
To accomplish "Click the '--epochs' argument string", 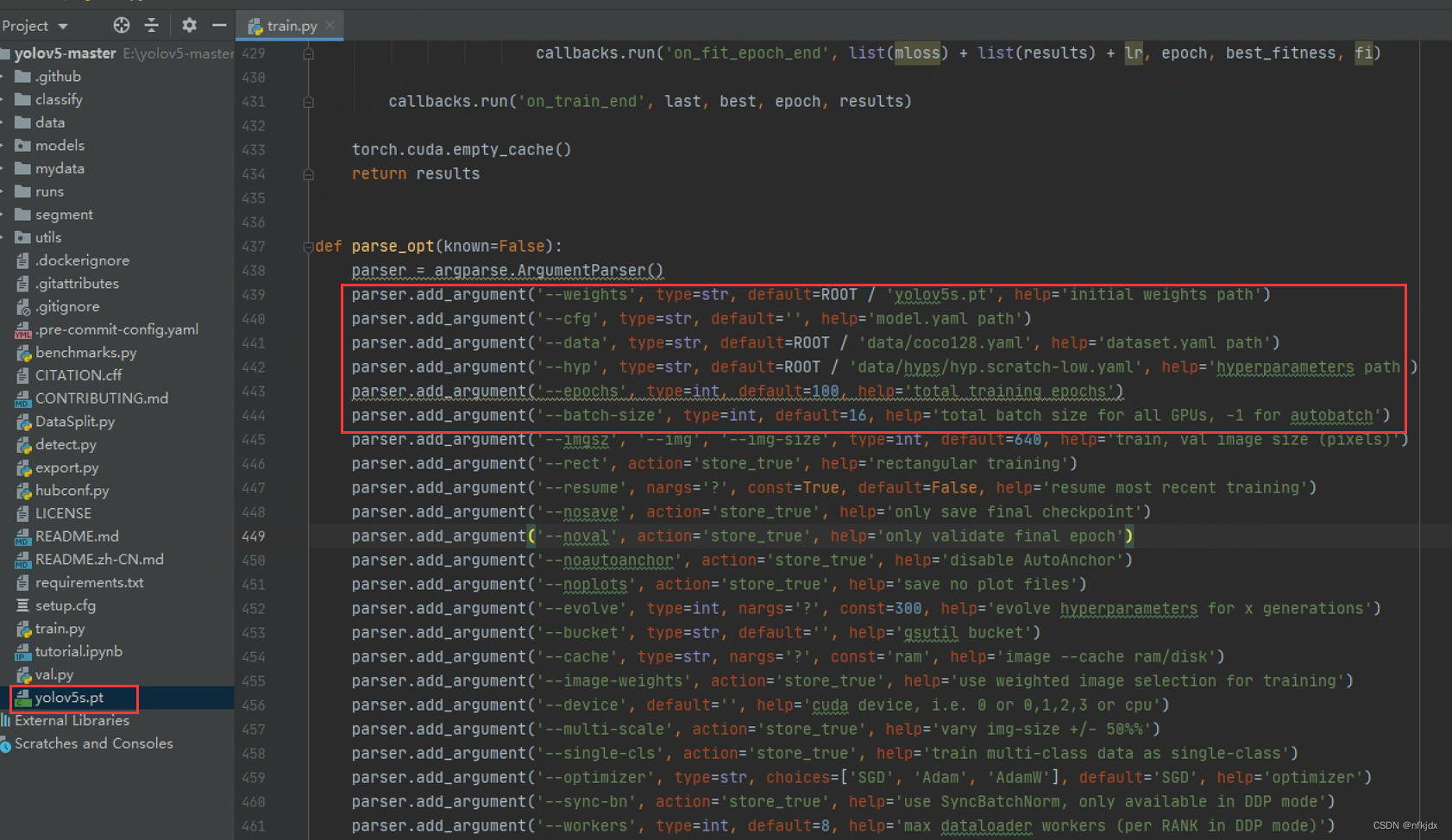I will [582, 392].
